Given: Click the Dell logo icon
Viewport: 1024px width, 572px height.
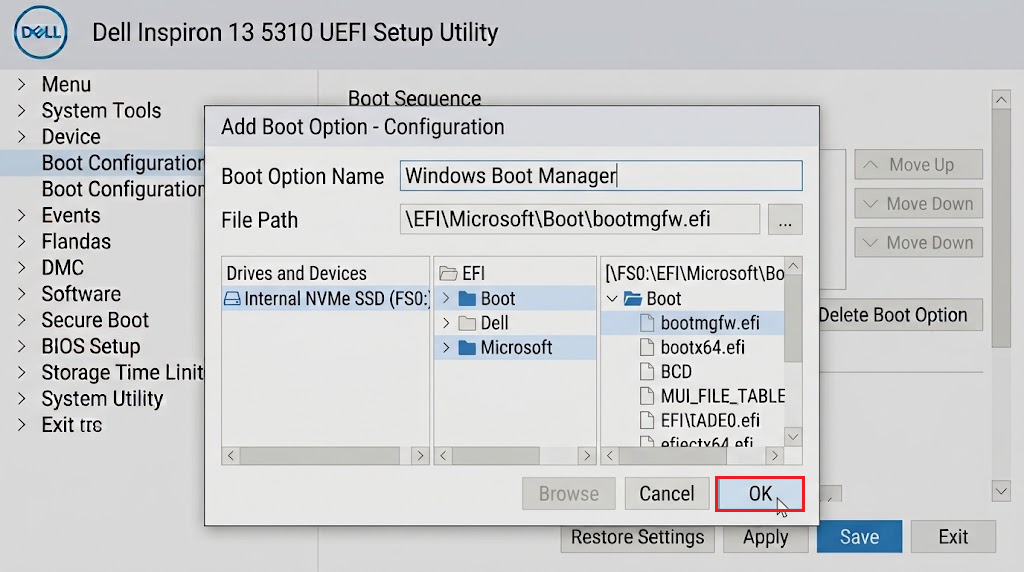Looking at the screenshot, I should coord(40,32).
